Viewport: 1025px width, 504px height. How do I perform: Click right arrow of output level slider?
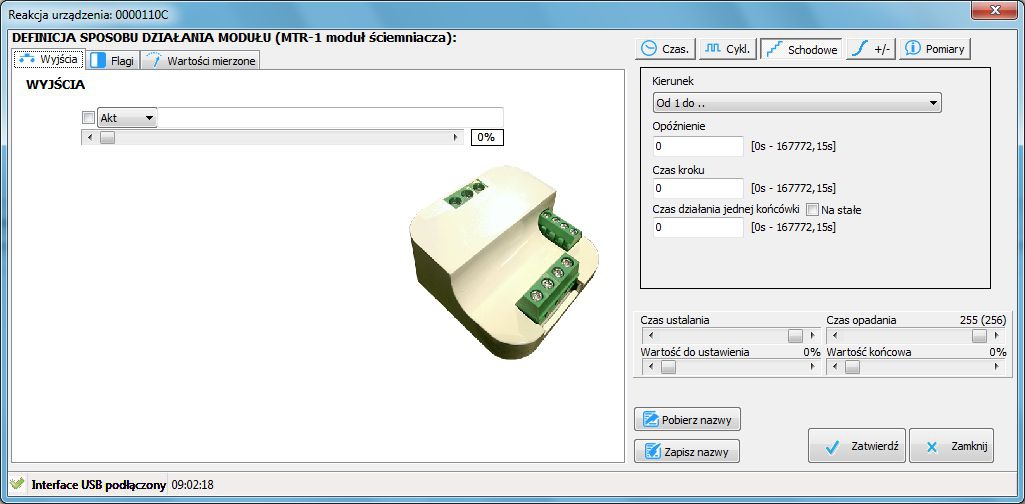[456, 137]
